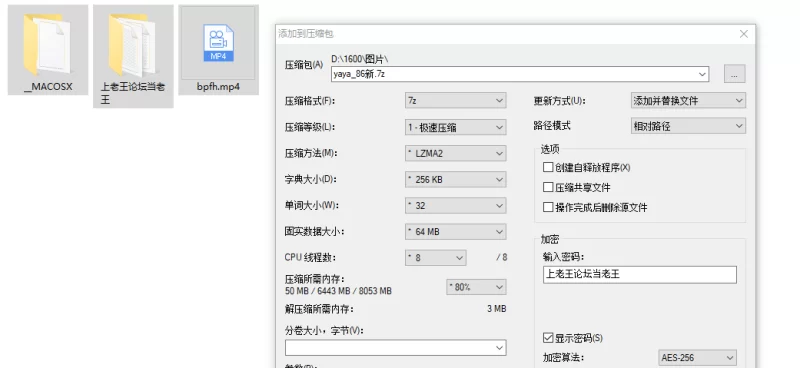
Task: Click the 3 MB decompression memory value
Action: [496, 309]
